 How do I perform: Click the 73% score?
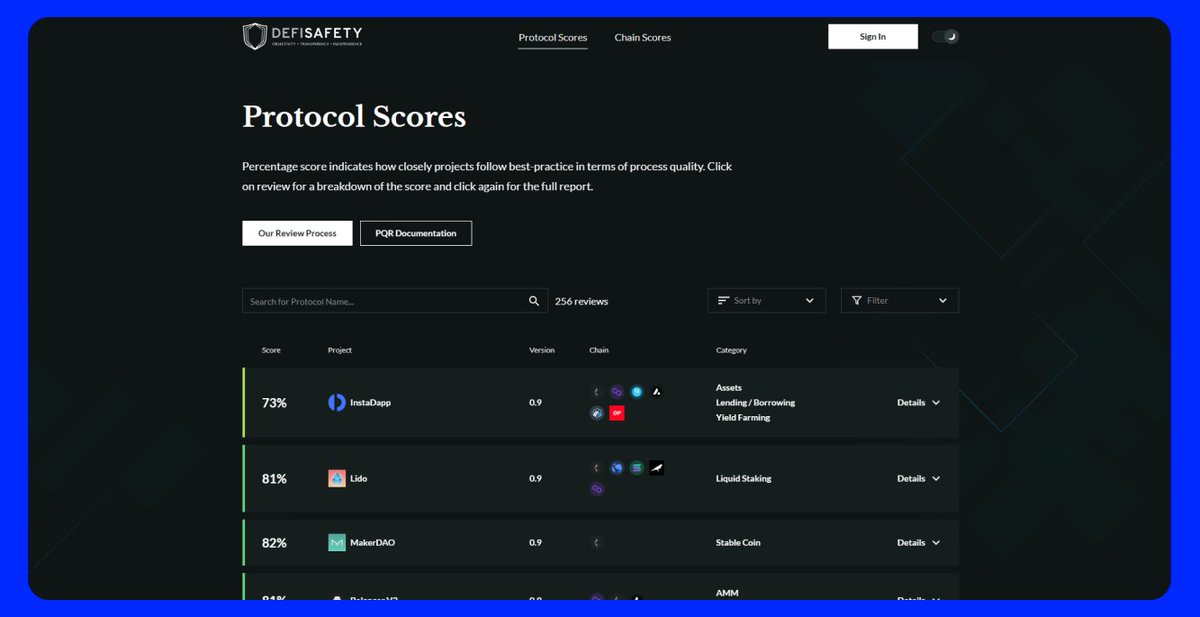(274, 403)
